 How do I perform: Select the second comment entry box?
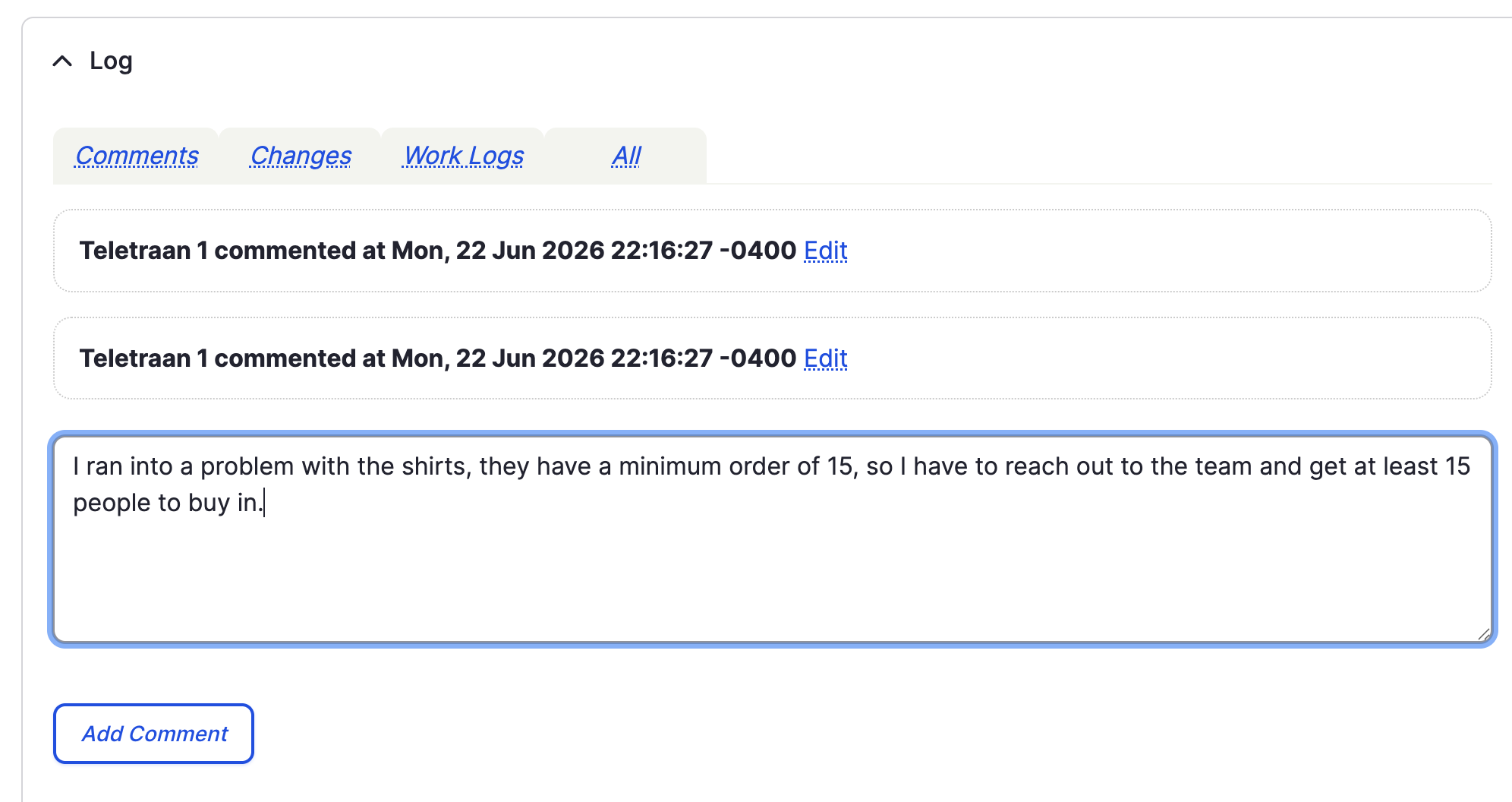tap(773, 358)
